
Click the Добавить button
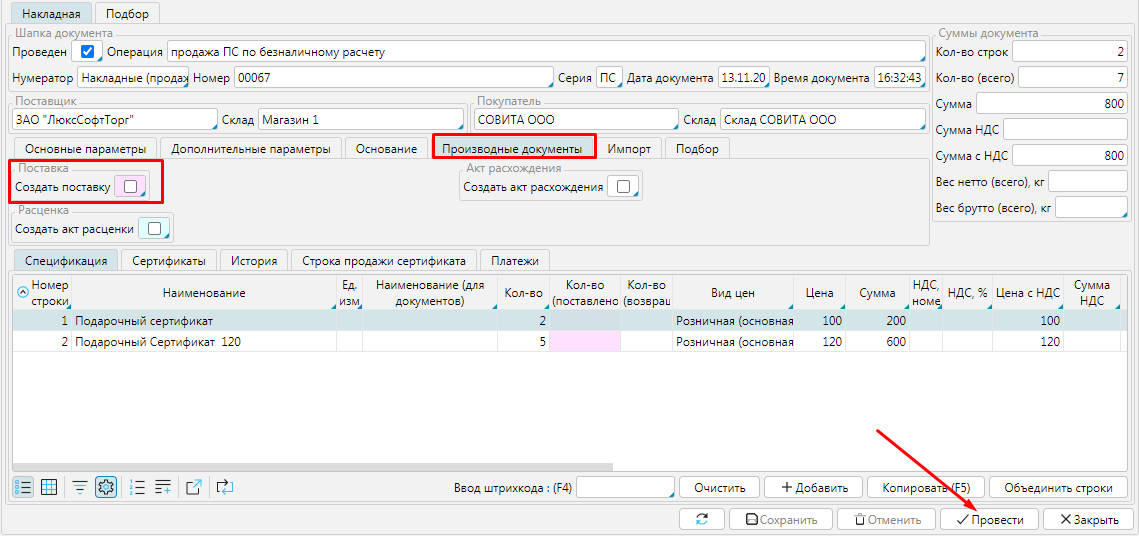click(813, 488)
